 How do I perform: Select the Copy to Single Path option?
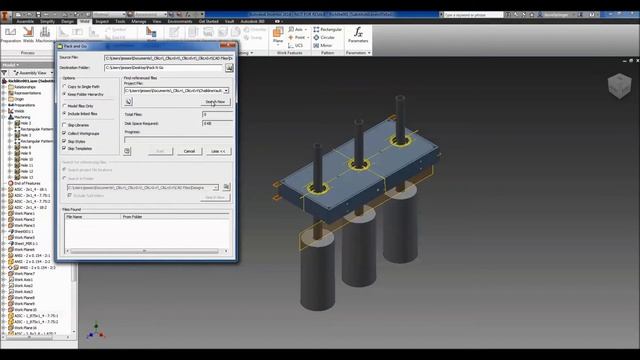point(81,87)
